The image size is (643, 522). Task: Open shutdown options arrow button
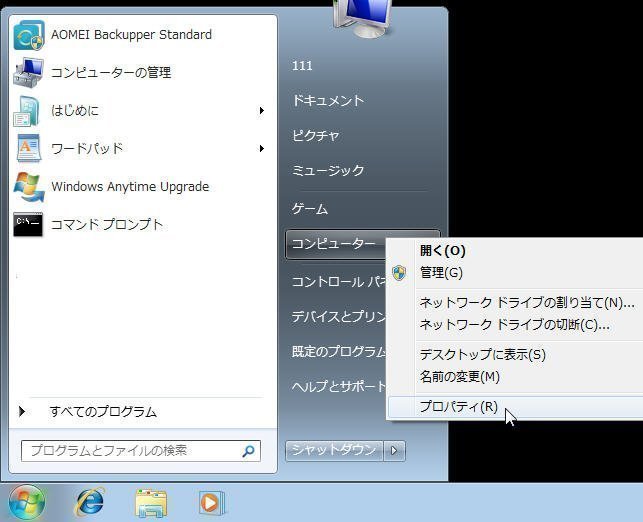coord(394,451)
